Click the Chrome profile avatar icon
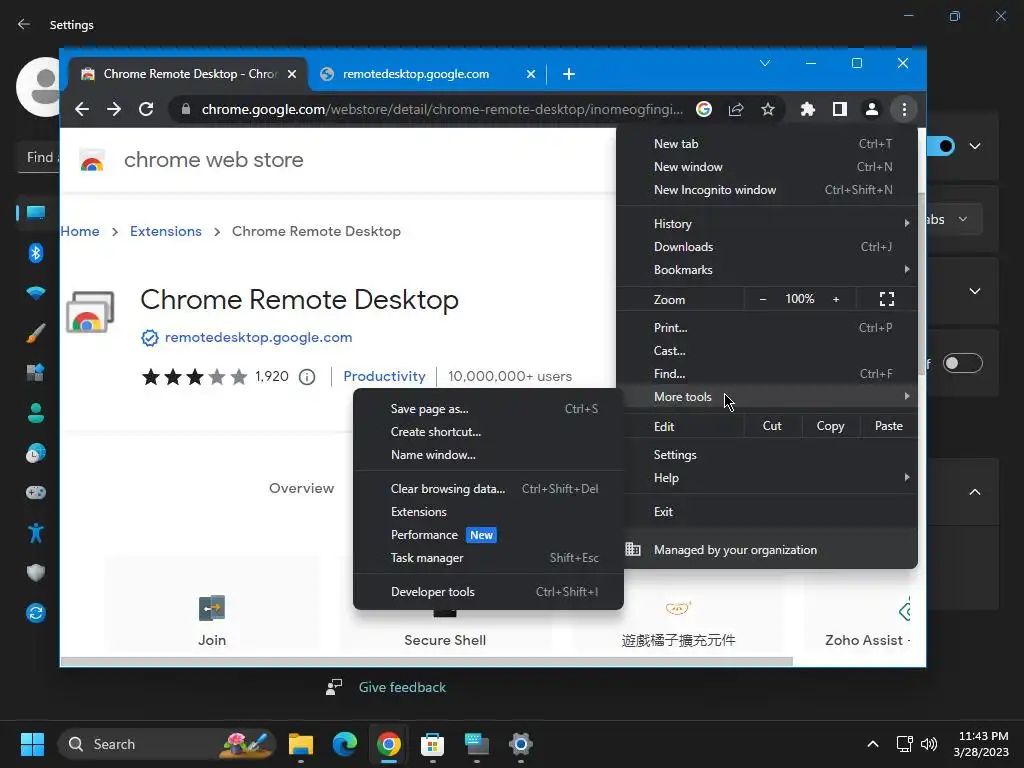This screenshot has height=768, width=1024. pos(872,109)
